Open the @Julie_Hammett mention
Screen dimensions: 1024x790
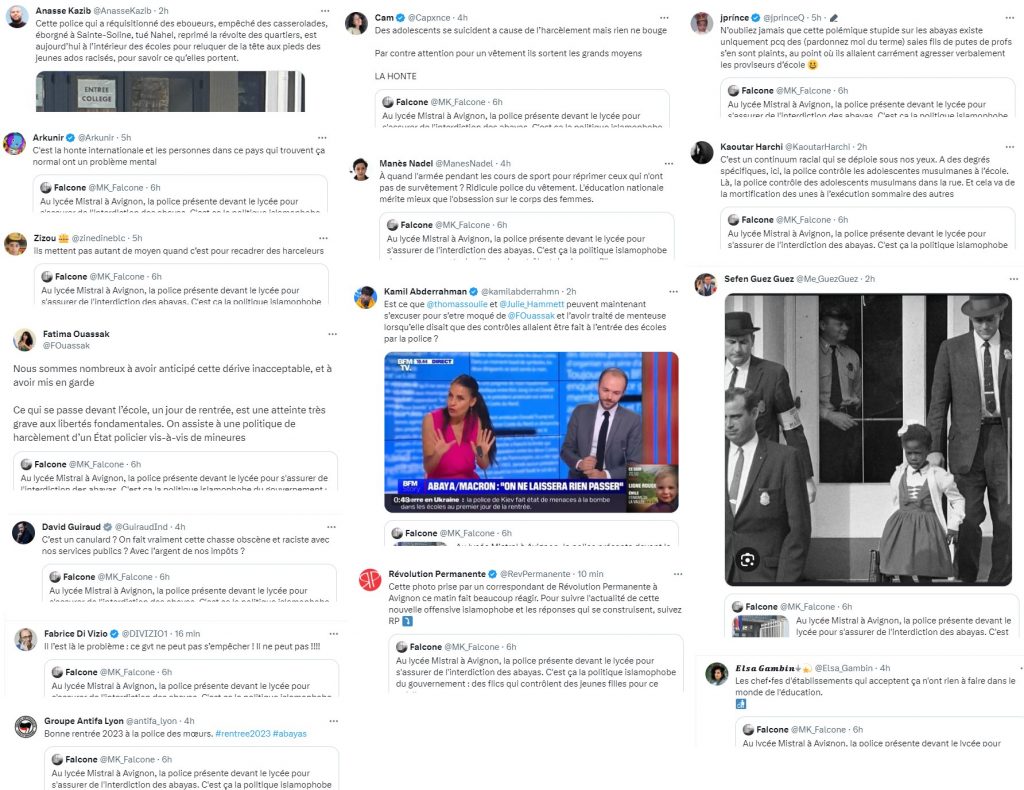pyautogui.click(x=532, y=304)
